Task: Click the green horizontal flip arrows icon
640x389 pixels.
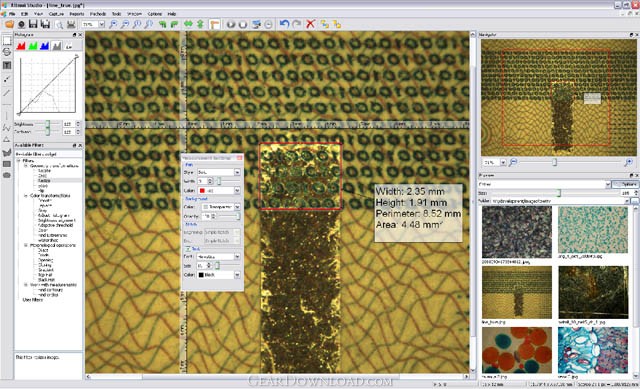Action: tap(188, 24)
